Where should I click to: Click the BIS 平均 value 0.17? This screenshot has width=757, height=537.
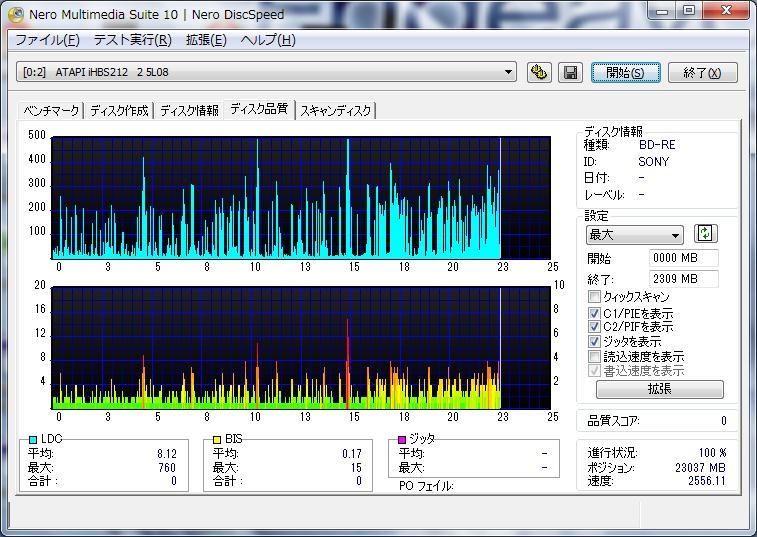coord(352,453)
